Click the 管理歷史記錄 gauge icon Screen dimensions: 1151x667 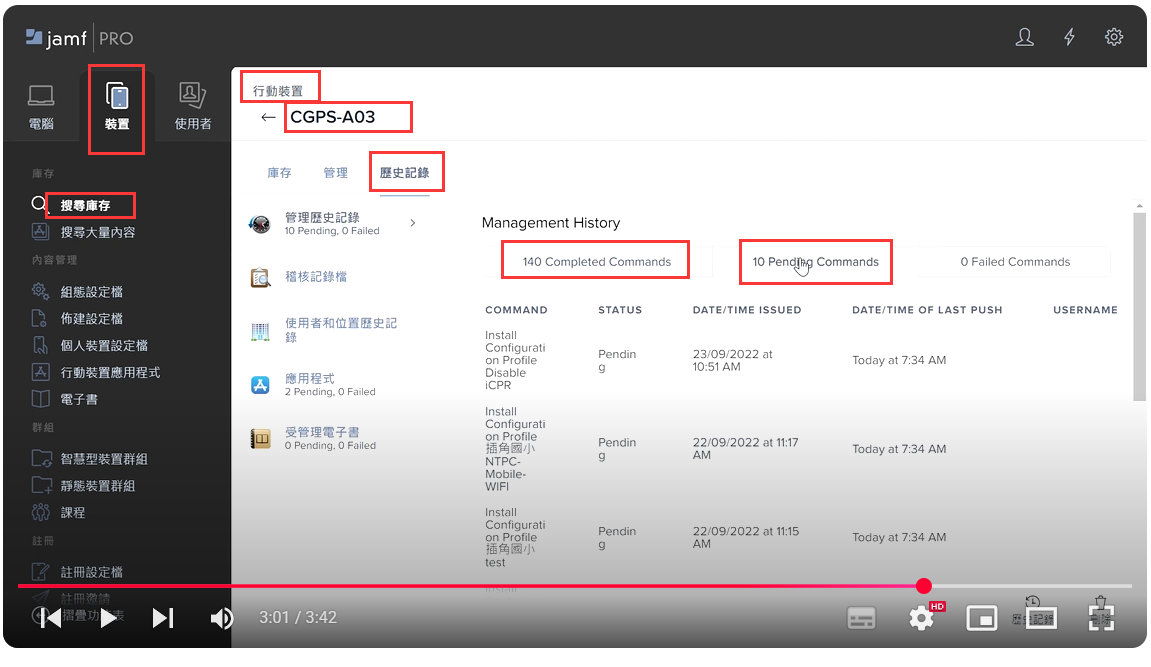[260, 224]
